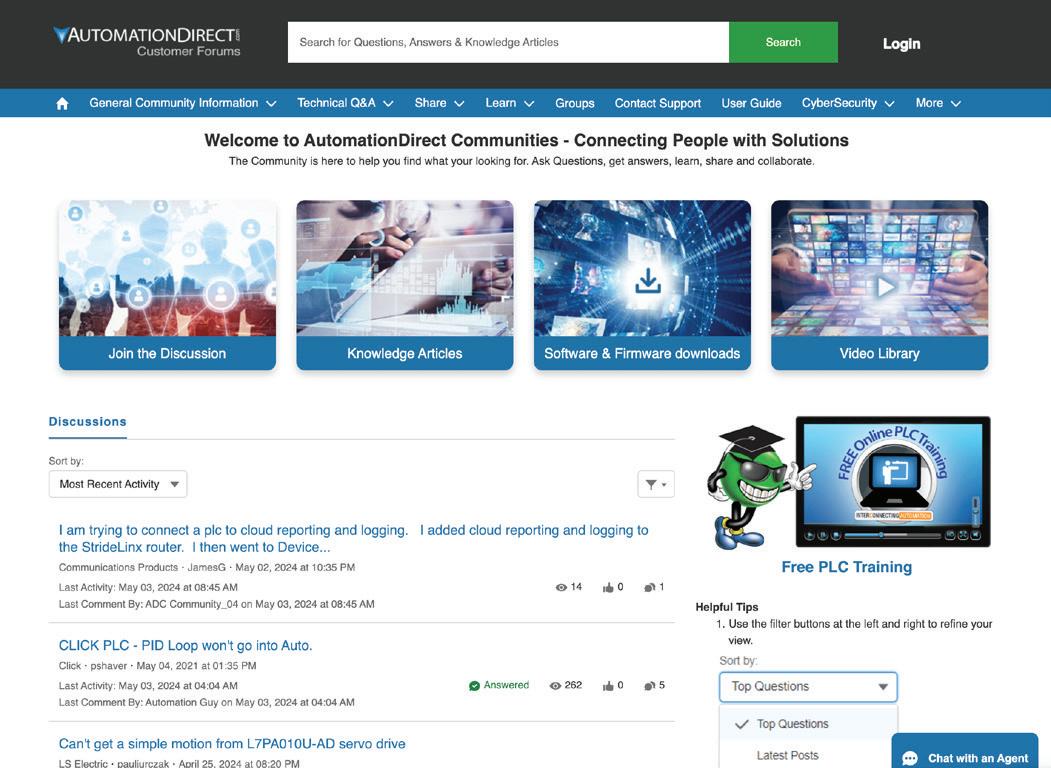Click the Free Online PLC Training video thumbnail
This screenshot has width=1051, height=768.
tap(893, 481)
